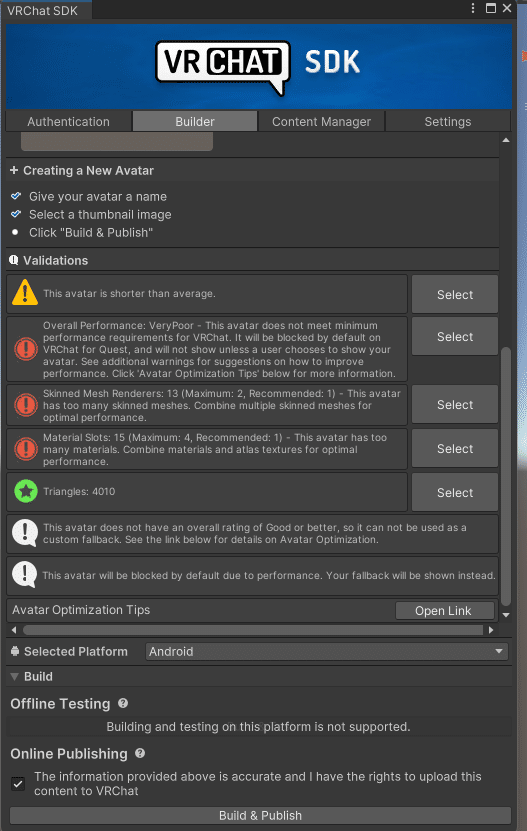Click the bullet beside Click Build & Publish
Viewport: 527px width, 831px height.
(15, 232)
